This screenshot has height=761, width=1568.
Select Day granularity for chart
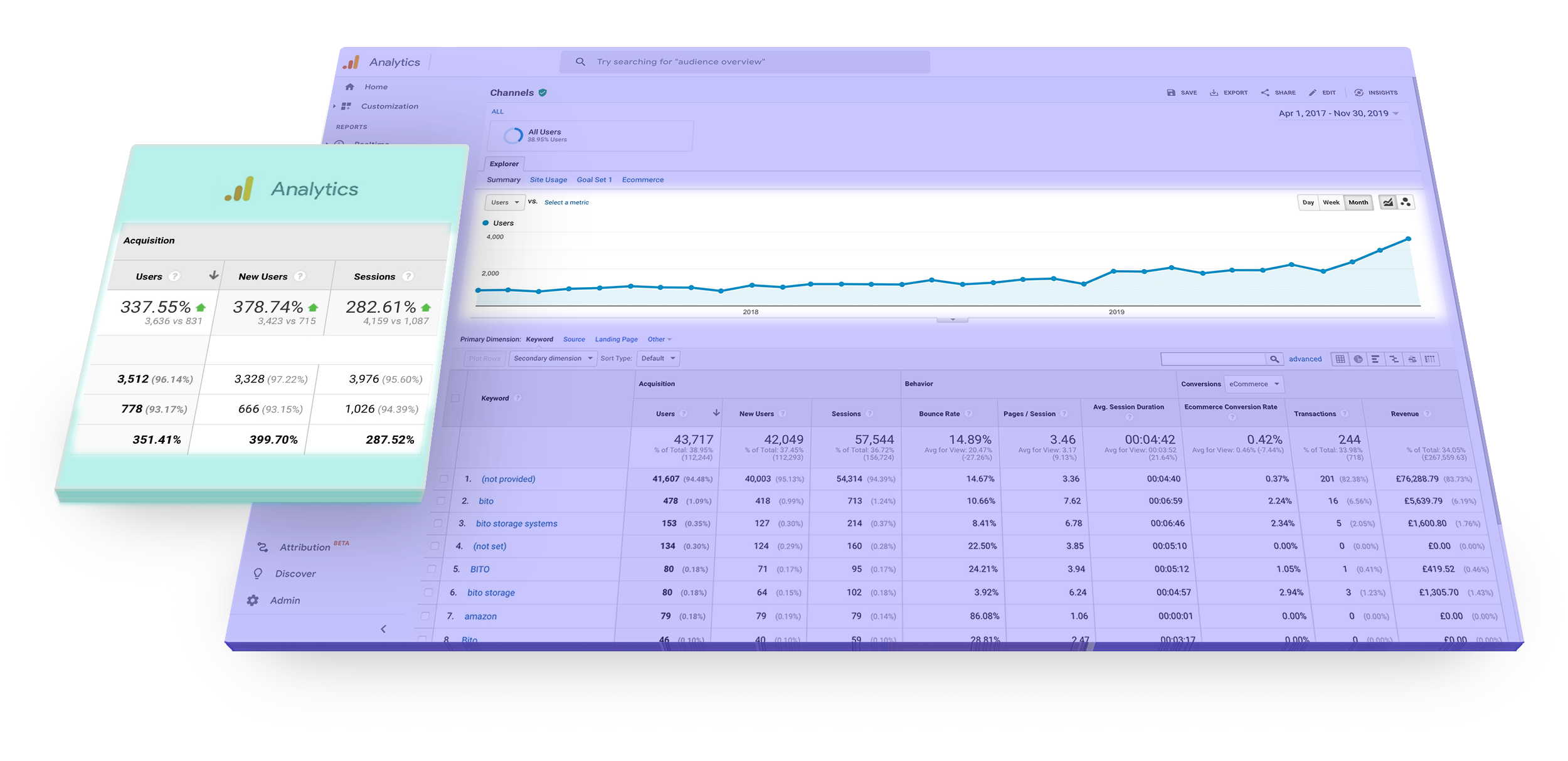pyautogui.click(x=1308, y=202)
